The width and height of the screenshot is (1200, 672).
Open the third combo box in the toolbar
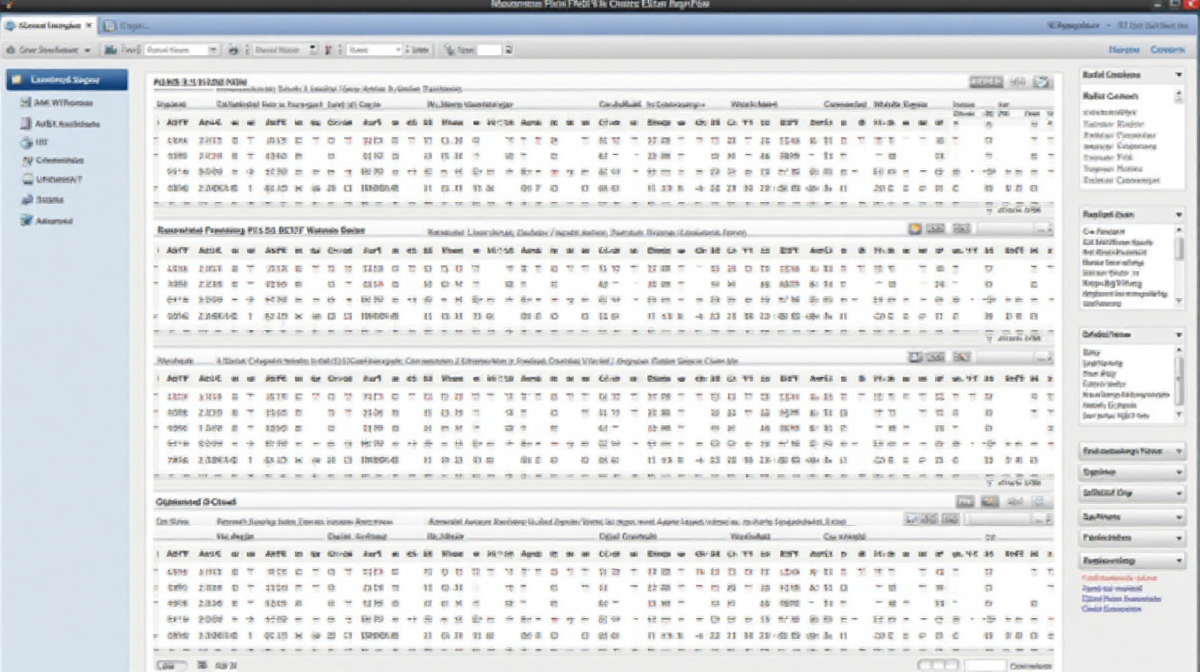pyautogui.click(x=372, y=49)
